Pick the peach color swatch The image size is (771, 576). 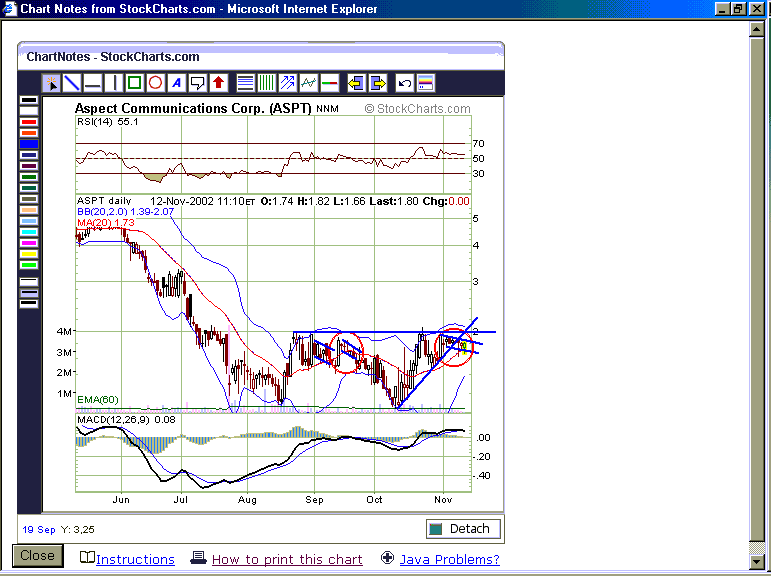tap(29, 210)
